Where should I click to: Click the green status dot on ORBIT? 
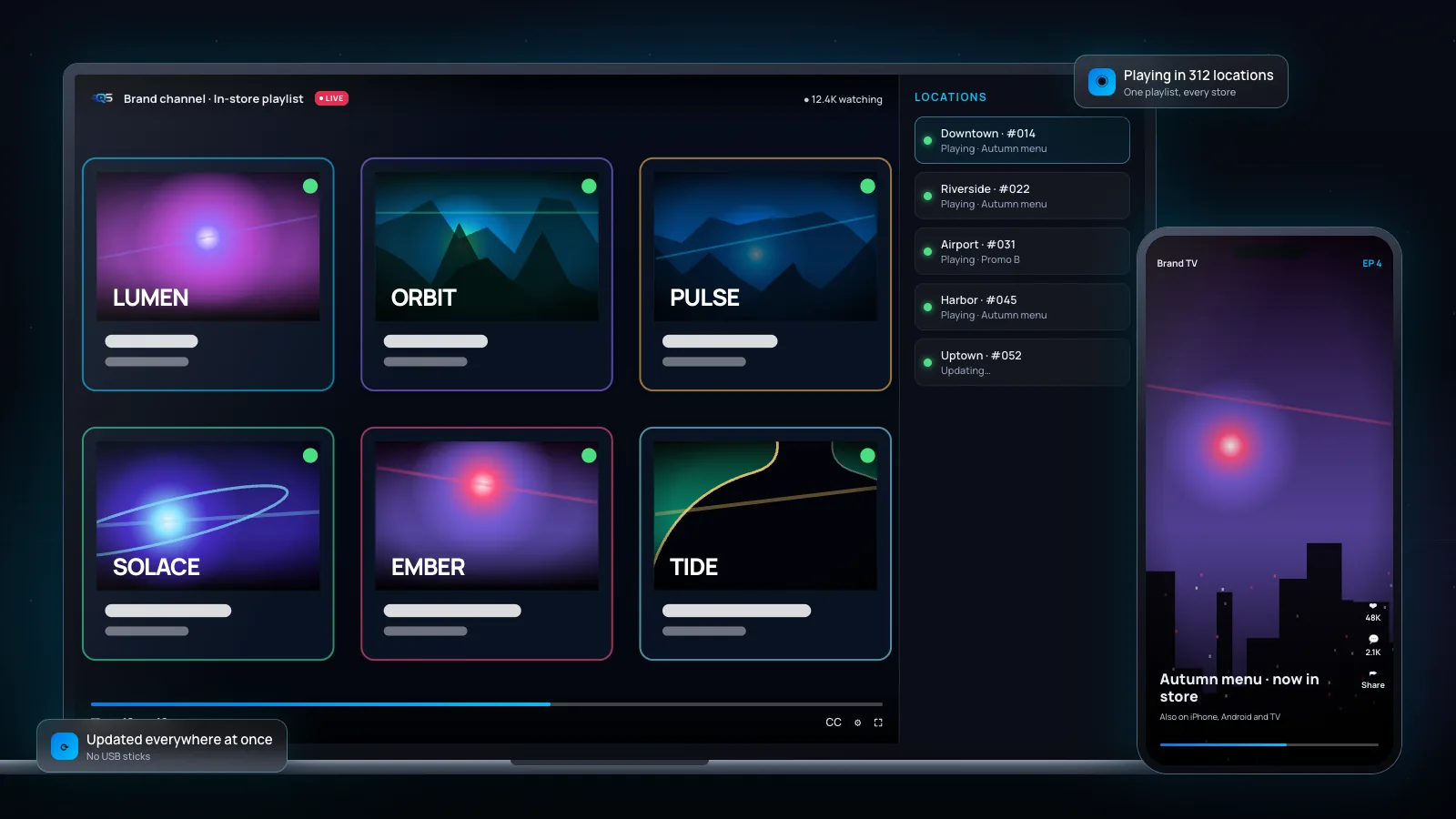click(x=589, y=186)
